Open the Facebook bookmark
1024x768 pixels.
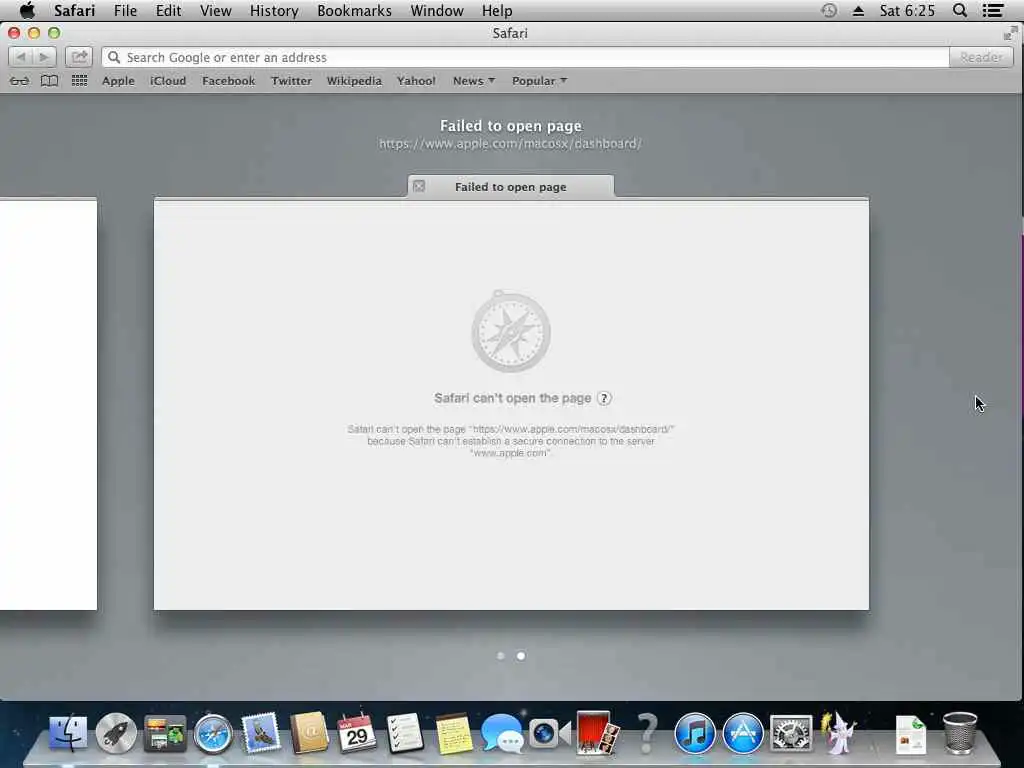pyautogui.click(x=229, y=81)
